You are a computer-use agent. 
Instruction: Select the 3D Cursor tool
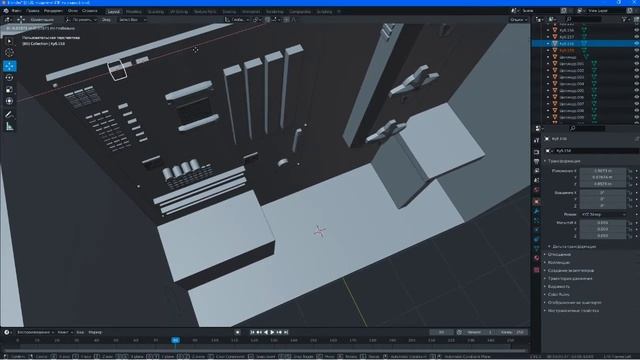click(9, 53)
